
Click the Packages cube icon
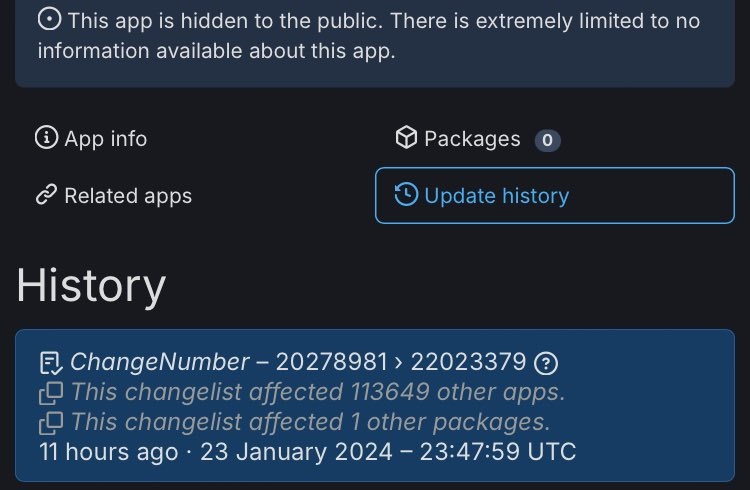click(x=405, y=138)
